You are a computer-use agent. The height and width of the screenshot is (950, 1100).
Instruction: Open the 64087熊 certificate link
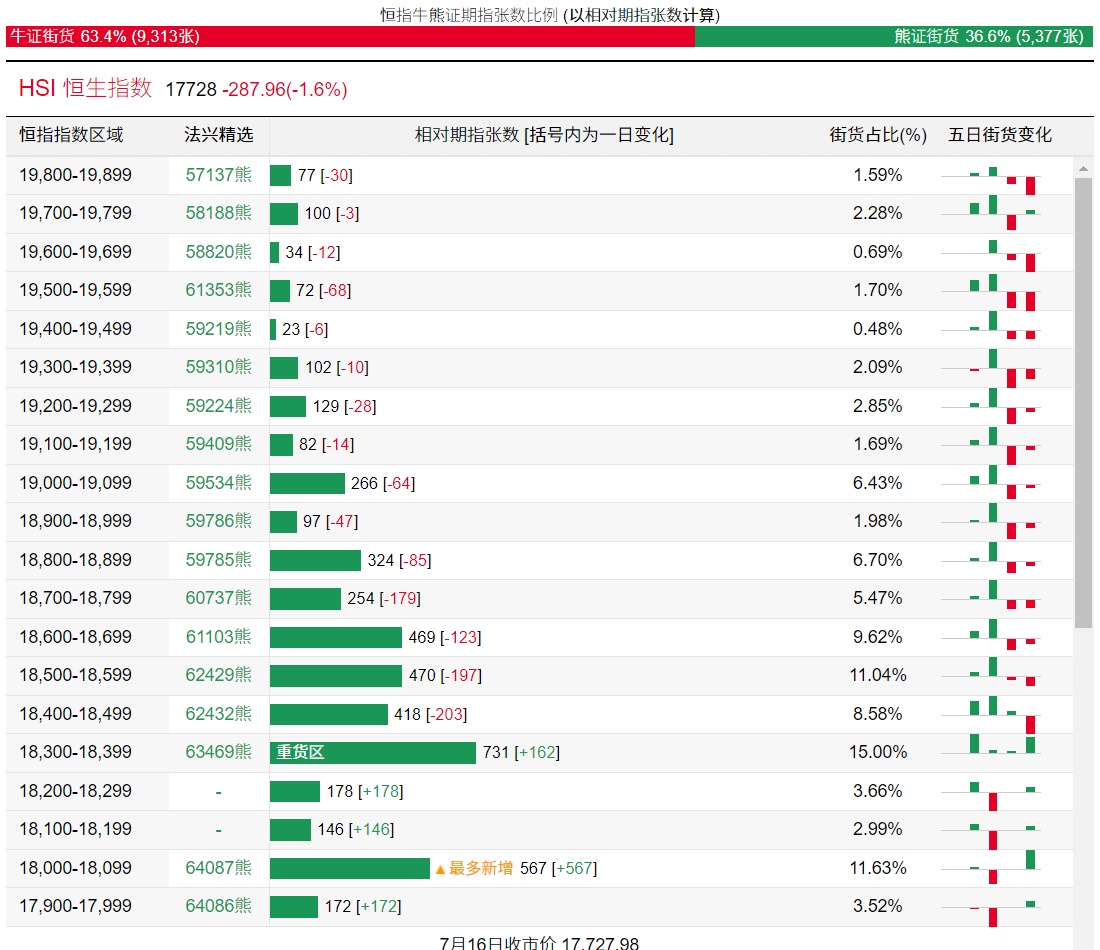tap(218, 868)
